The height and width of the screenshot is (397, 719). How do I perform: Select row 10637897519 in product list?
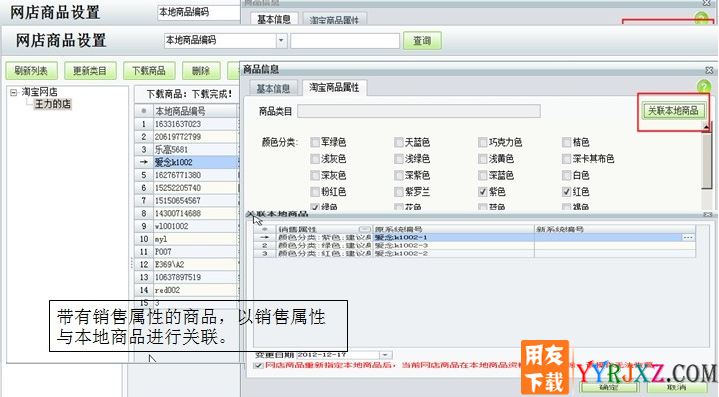click(x=186, y=277)
